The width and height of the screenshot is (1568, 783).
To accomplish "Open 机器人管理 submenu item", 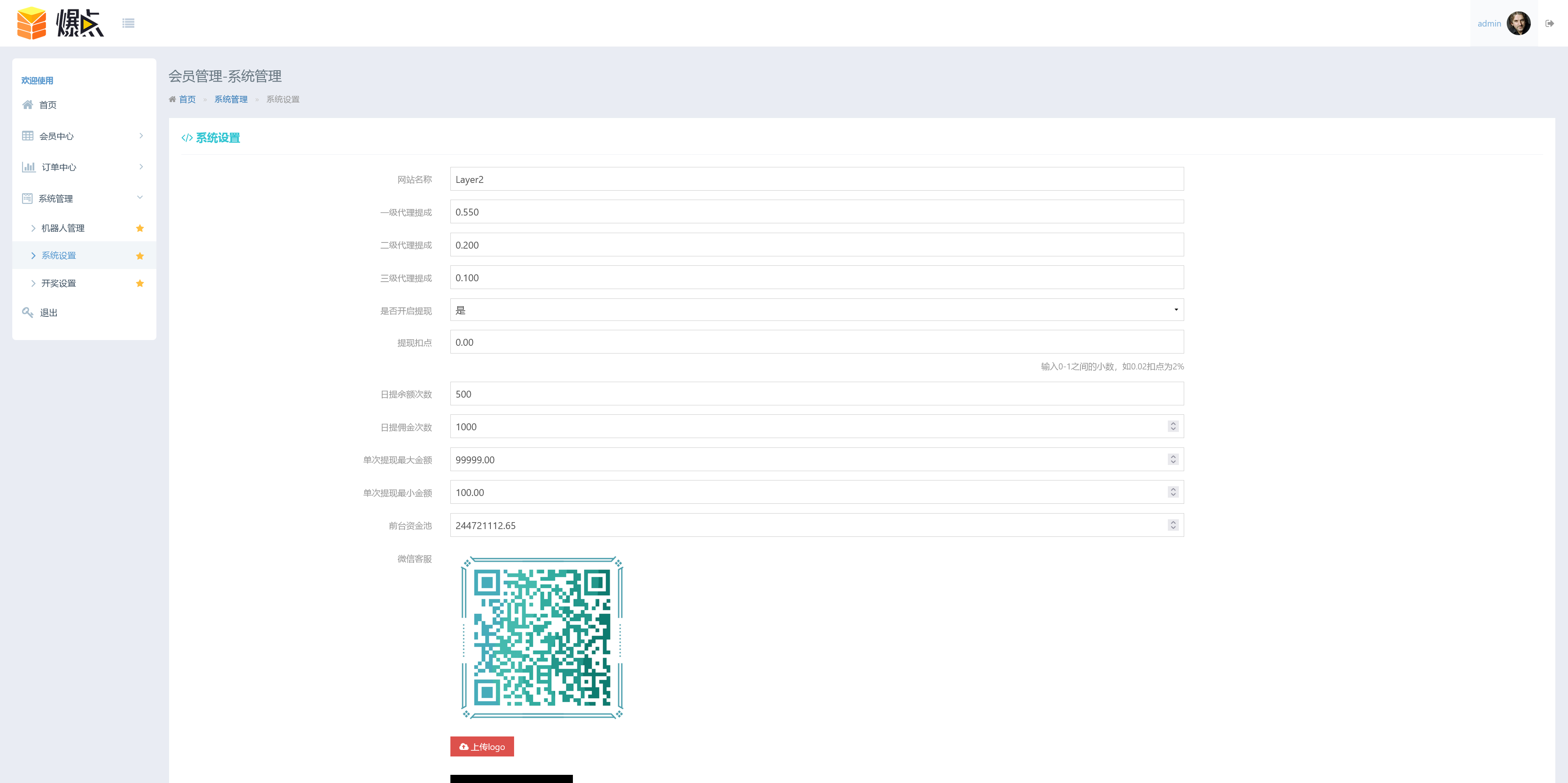I will (63, 228).
